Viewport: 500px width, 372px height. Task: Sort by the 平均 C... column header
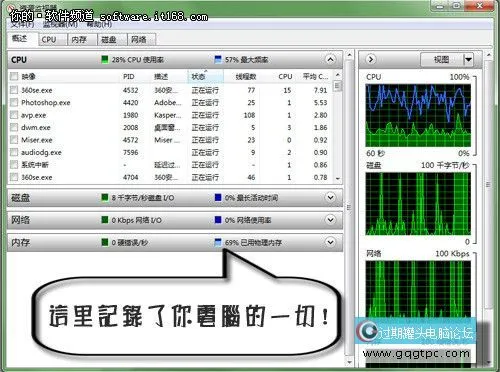coord(315,77)
